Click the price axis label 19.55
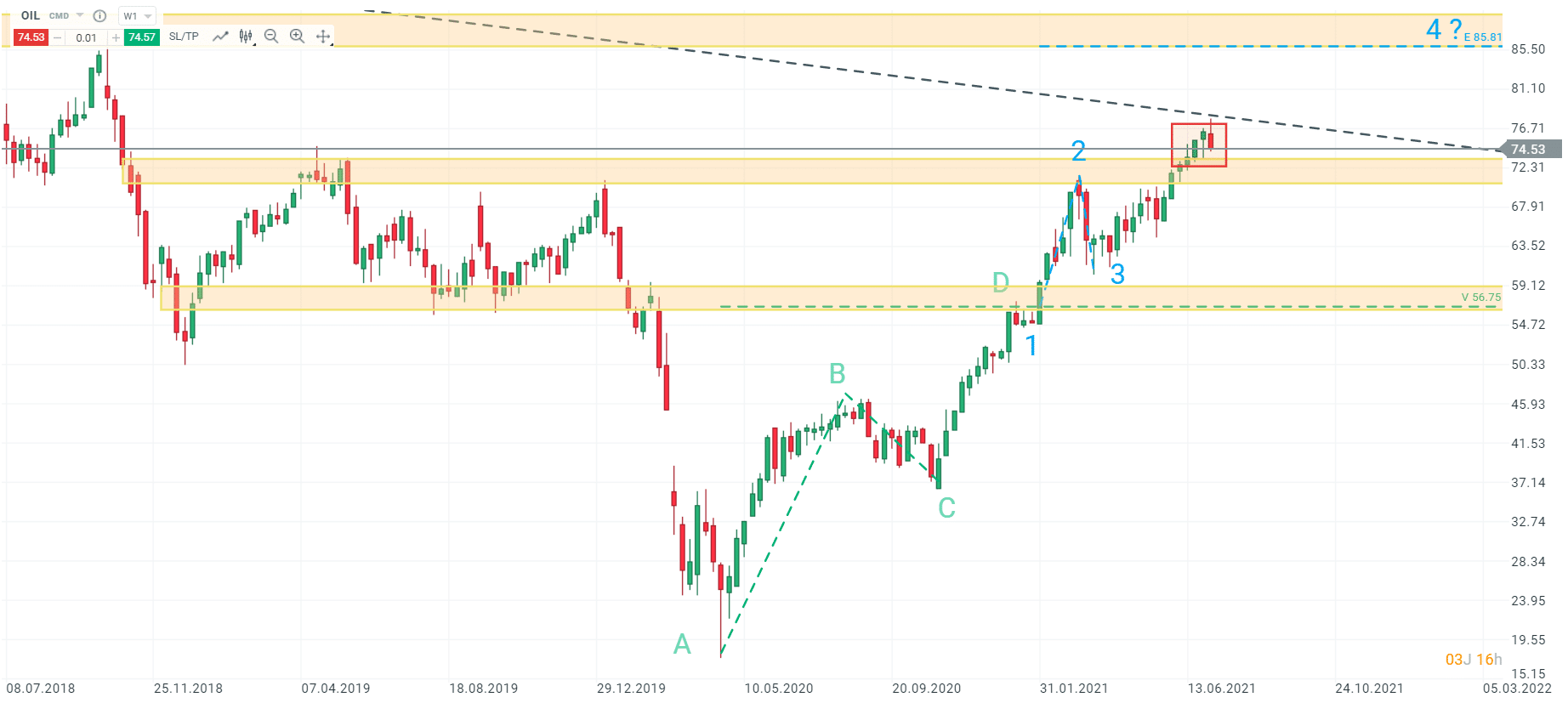The image size is (1568, 703). 1528,640
